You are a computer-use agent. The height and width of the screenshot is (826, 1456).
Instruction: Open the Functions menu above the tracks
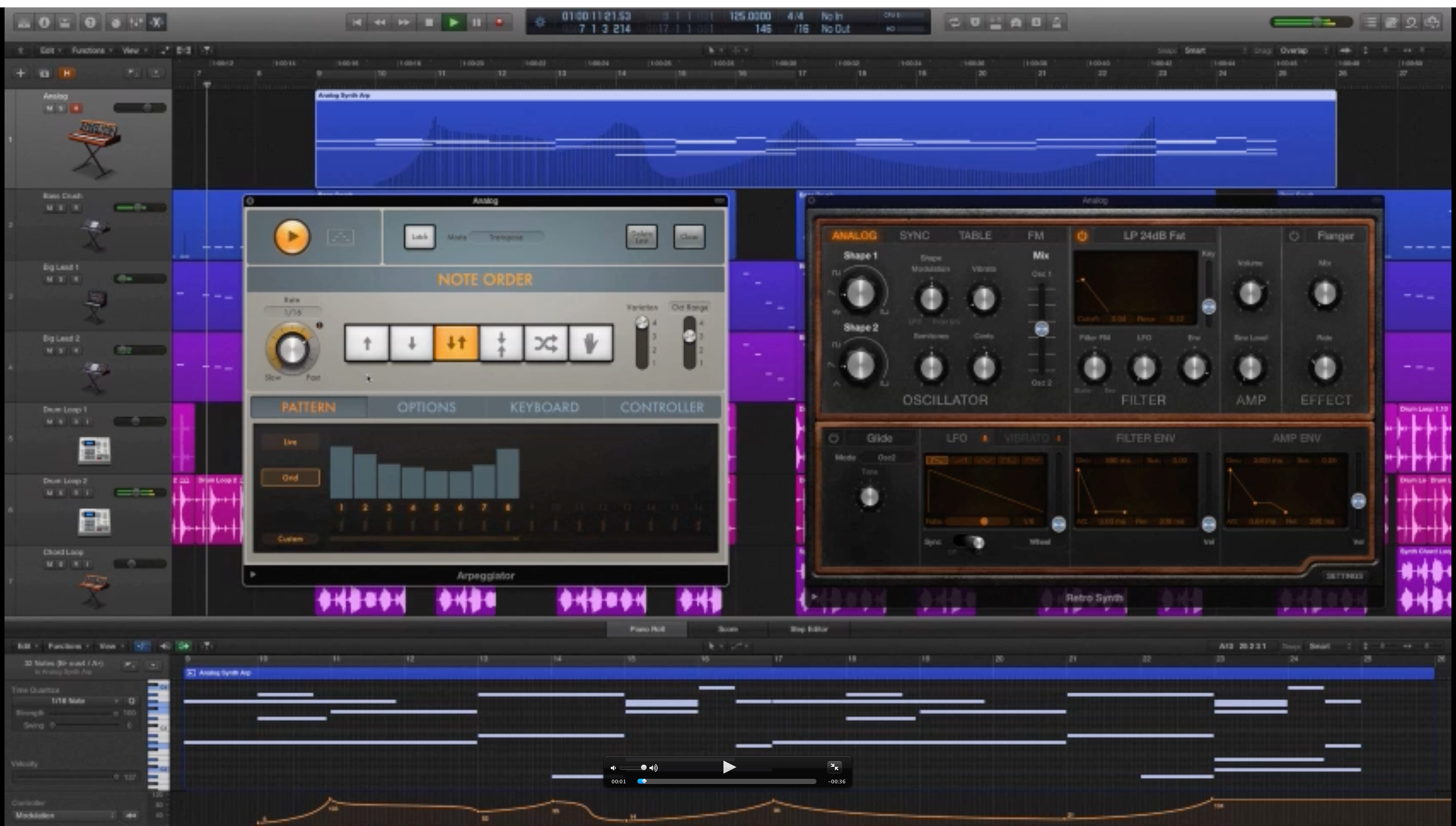pyautogui.click(x=89, y=50)
